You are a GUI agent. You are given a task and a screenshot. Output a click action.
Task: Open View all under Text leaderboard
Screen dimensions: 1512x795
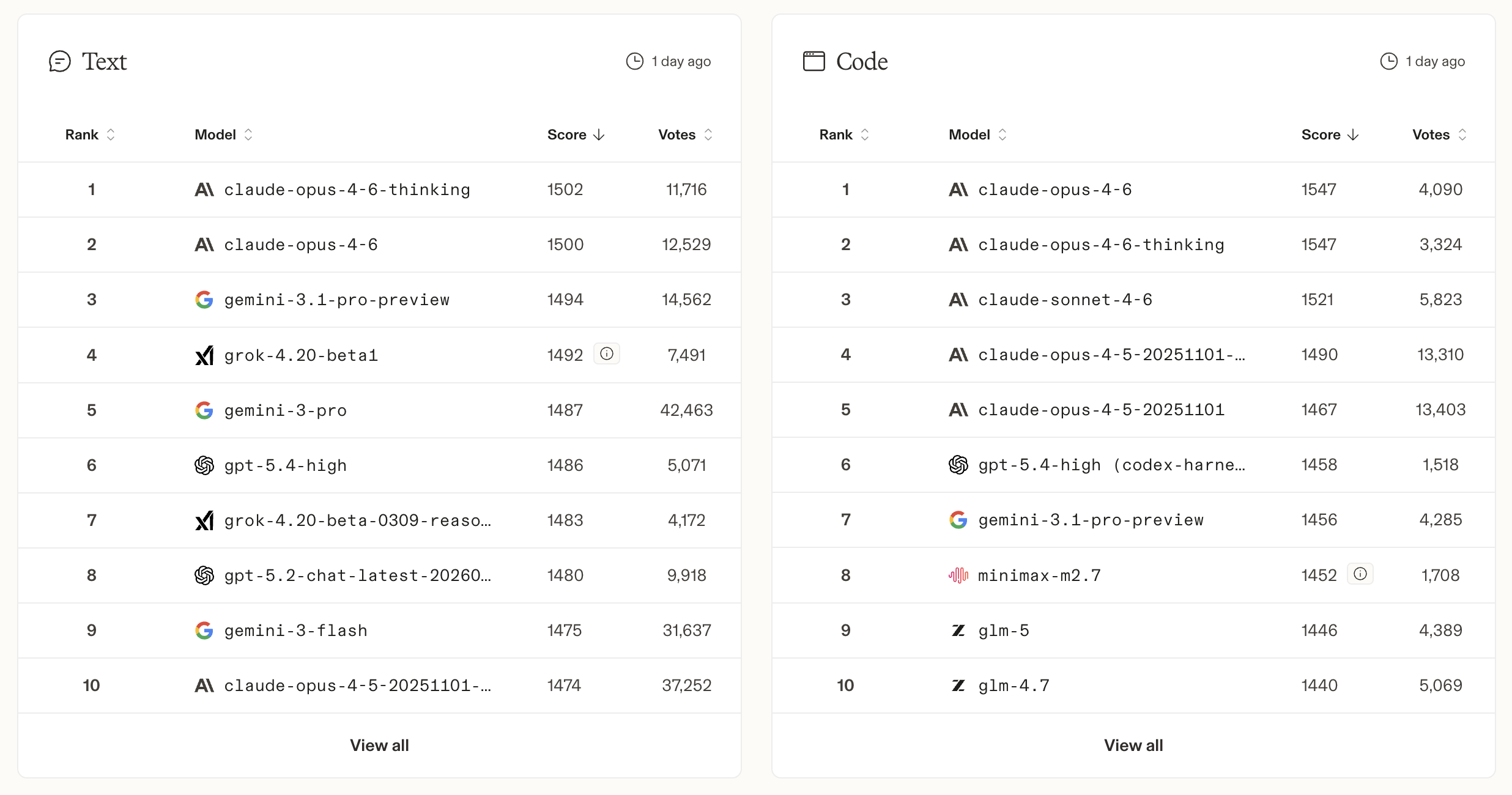(x=379, y=745)
